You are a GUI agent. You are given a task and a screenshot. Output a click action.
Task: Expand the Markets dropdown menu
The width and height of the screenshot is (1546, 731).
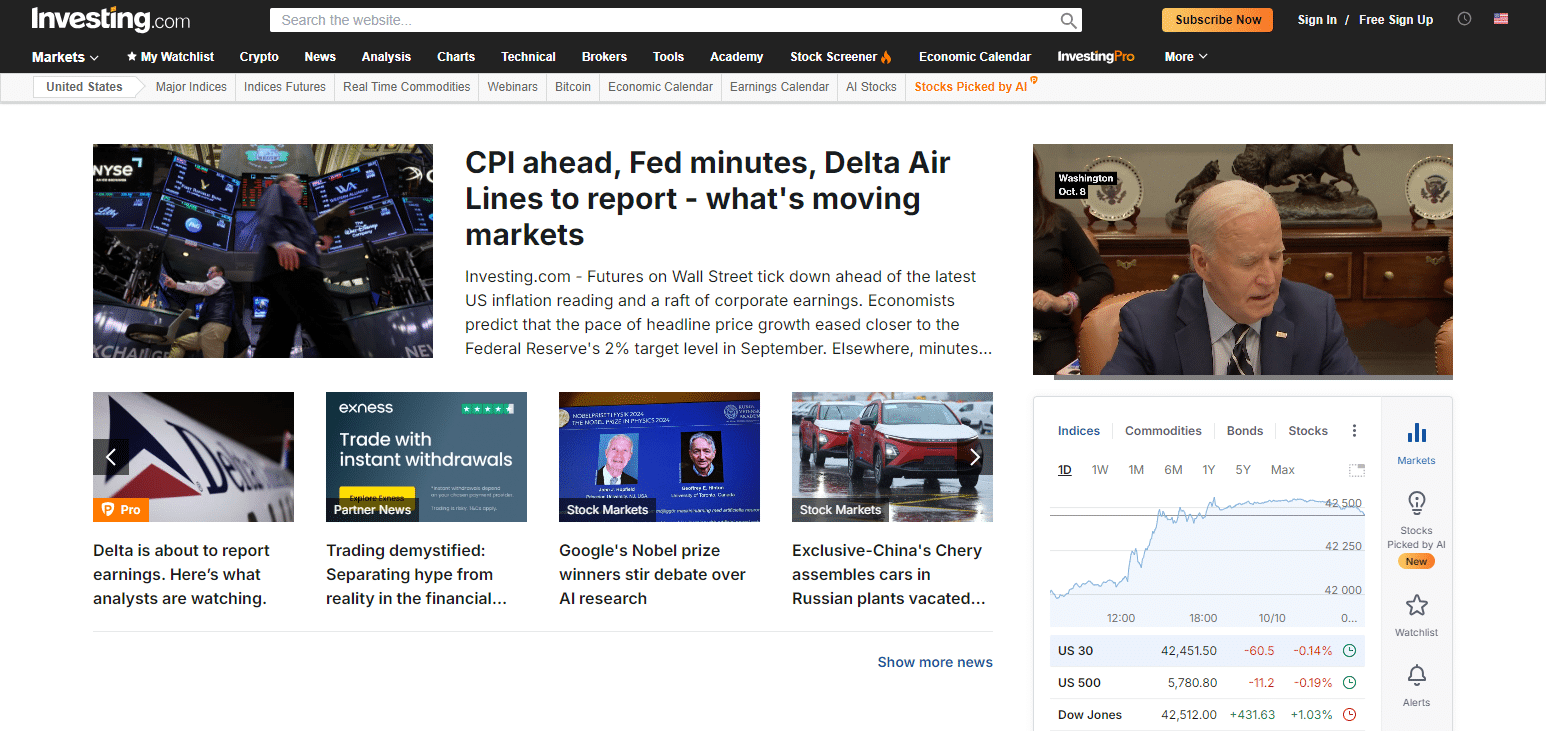tap(65, 57)
